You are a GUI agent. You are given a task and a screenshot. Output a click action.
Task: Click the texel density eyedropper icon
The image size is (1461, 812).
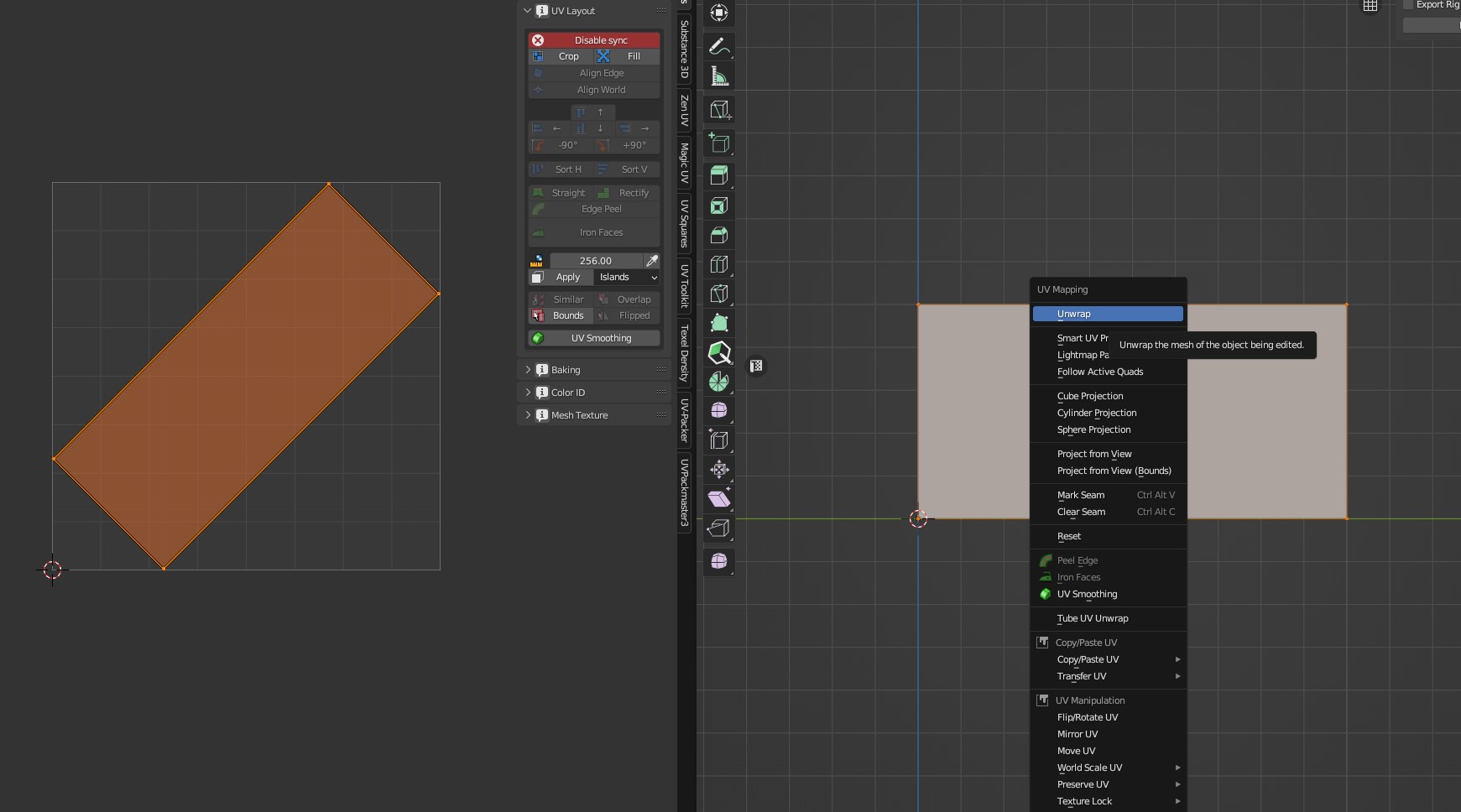point(652,261)
